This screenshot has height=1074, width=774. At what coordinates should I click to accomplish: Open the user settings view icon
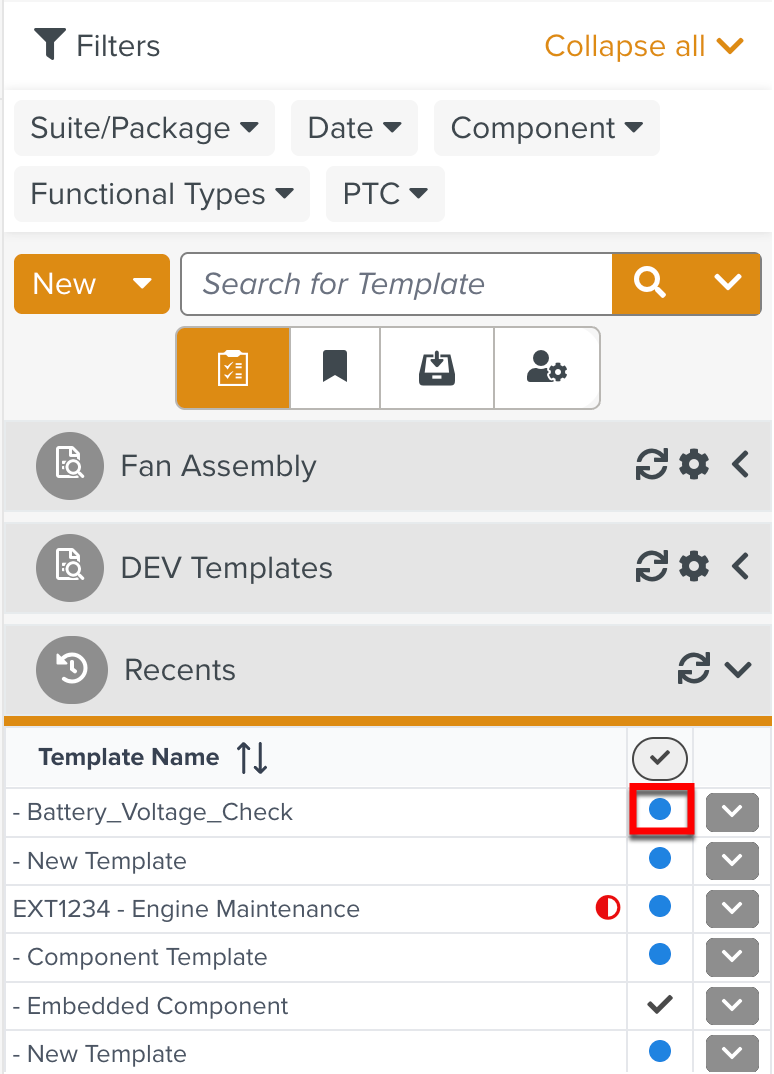click(547, 368)
